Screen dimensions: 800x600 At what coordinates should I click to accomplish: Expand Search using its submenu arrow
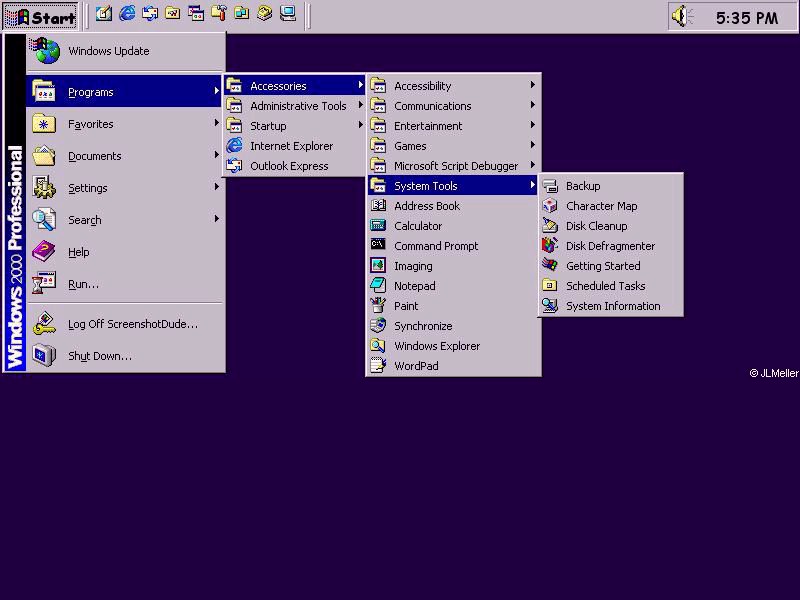216,219
